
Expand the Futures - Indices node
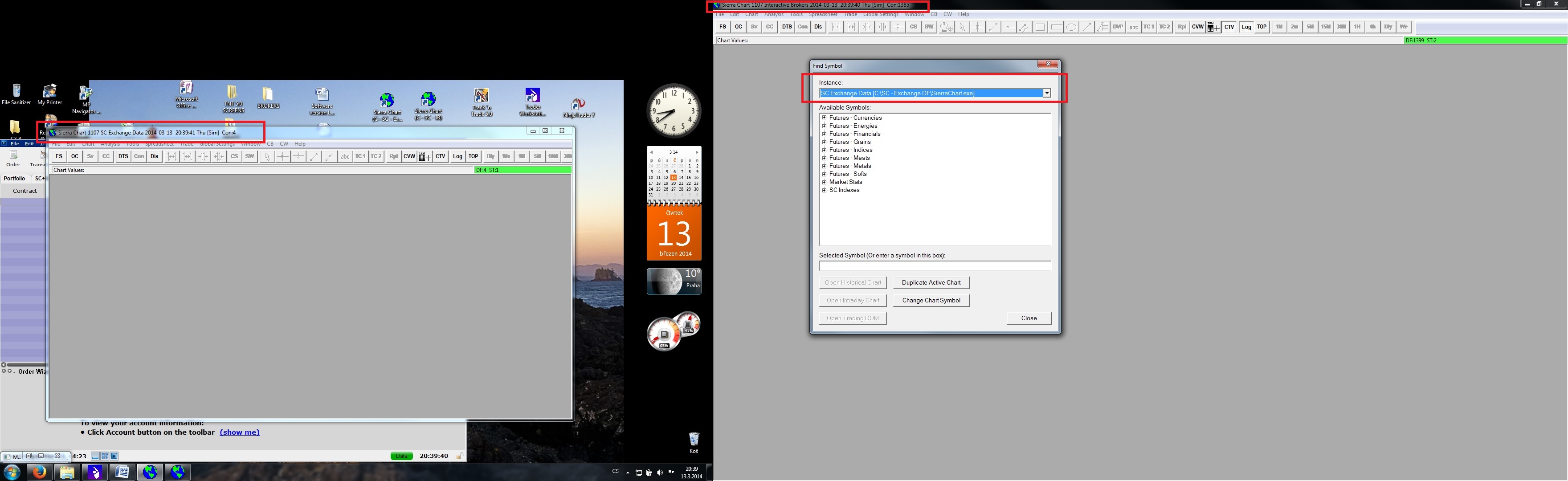click(824, 150)
